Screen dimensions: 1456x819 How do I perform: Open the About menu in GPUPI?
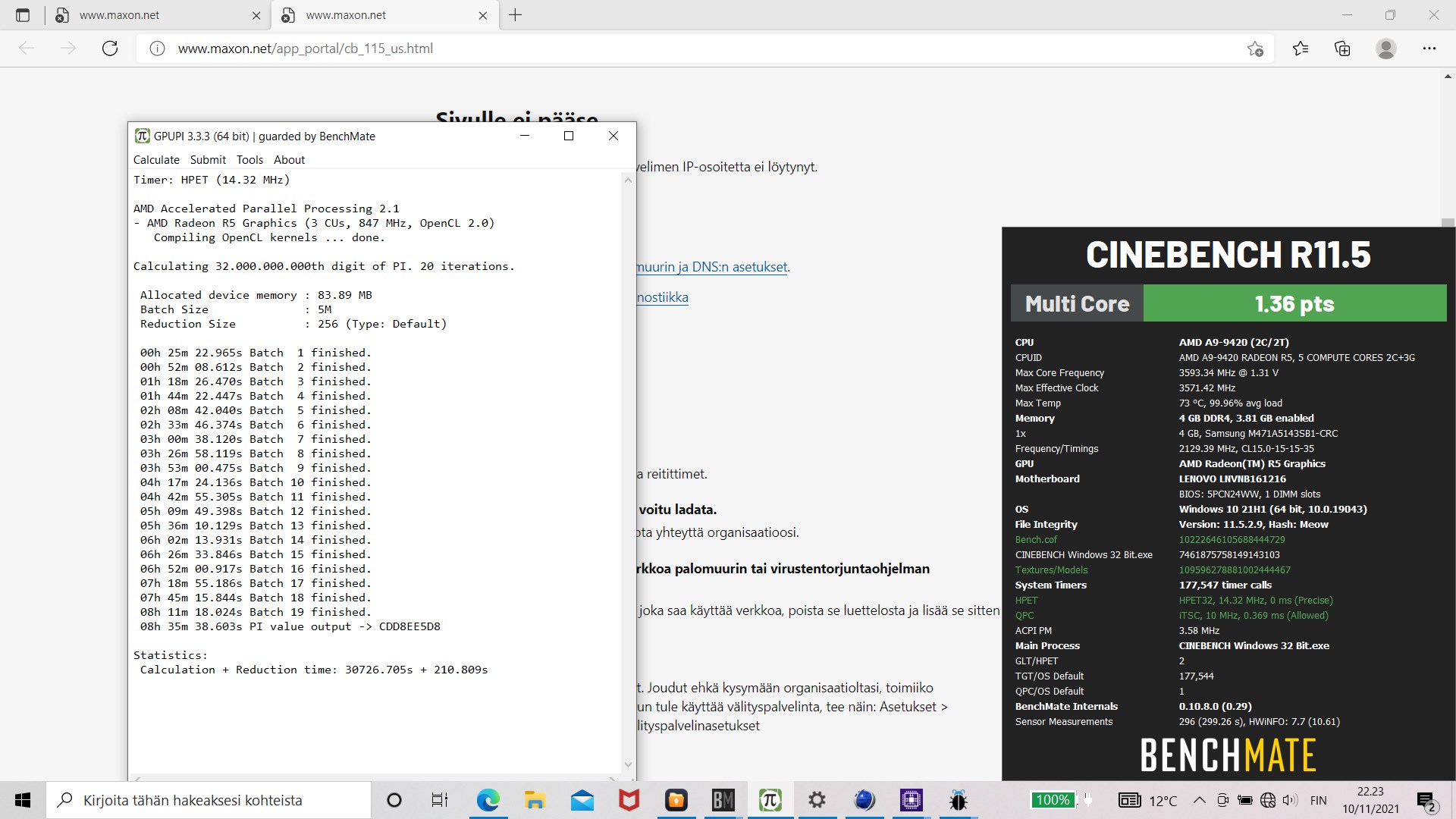289,159
